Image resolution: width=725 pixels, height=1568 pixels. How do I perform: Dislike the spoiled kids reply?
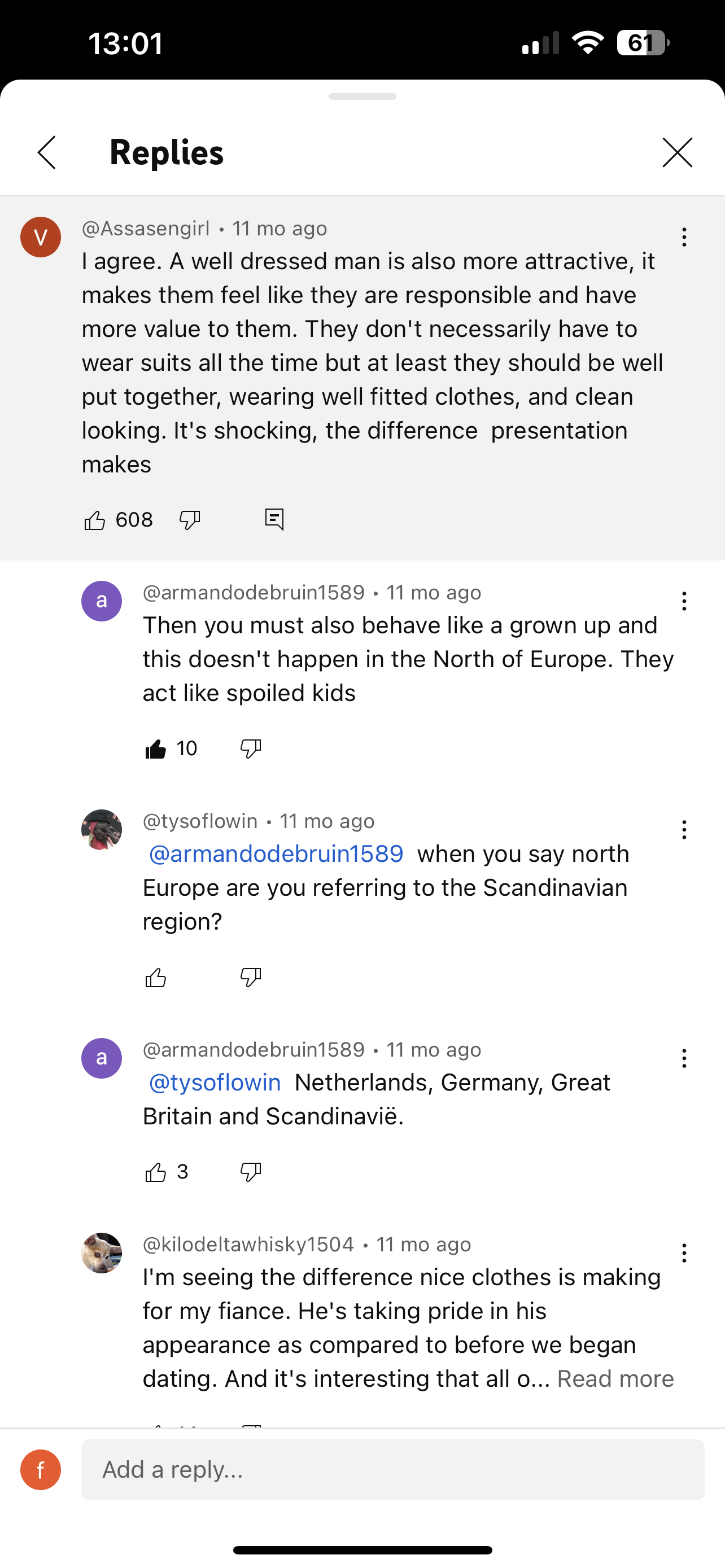tap(251, 748)
